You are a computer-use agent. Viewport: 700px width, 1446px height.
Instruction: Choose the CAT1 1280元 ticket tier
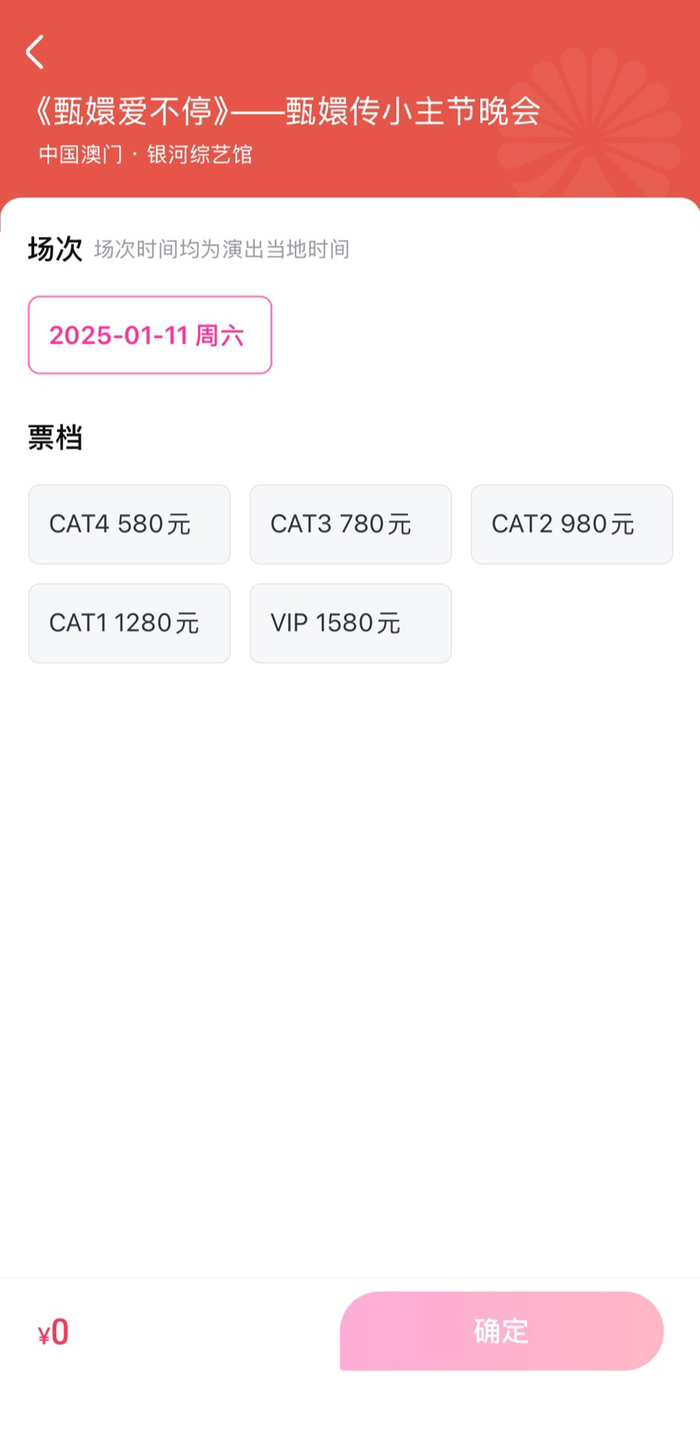pyautogui.click(x=129, y=623)
